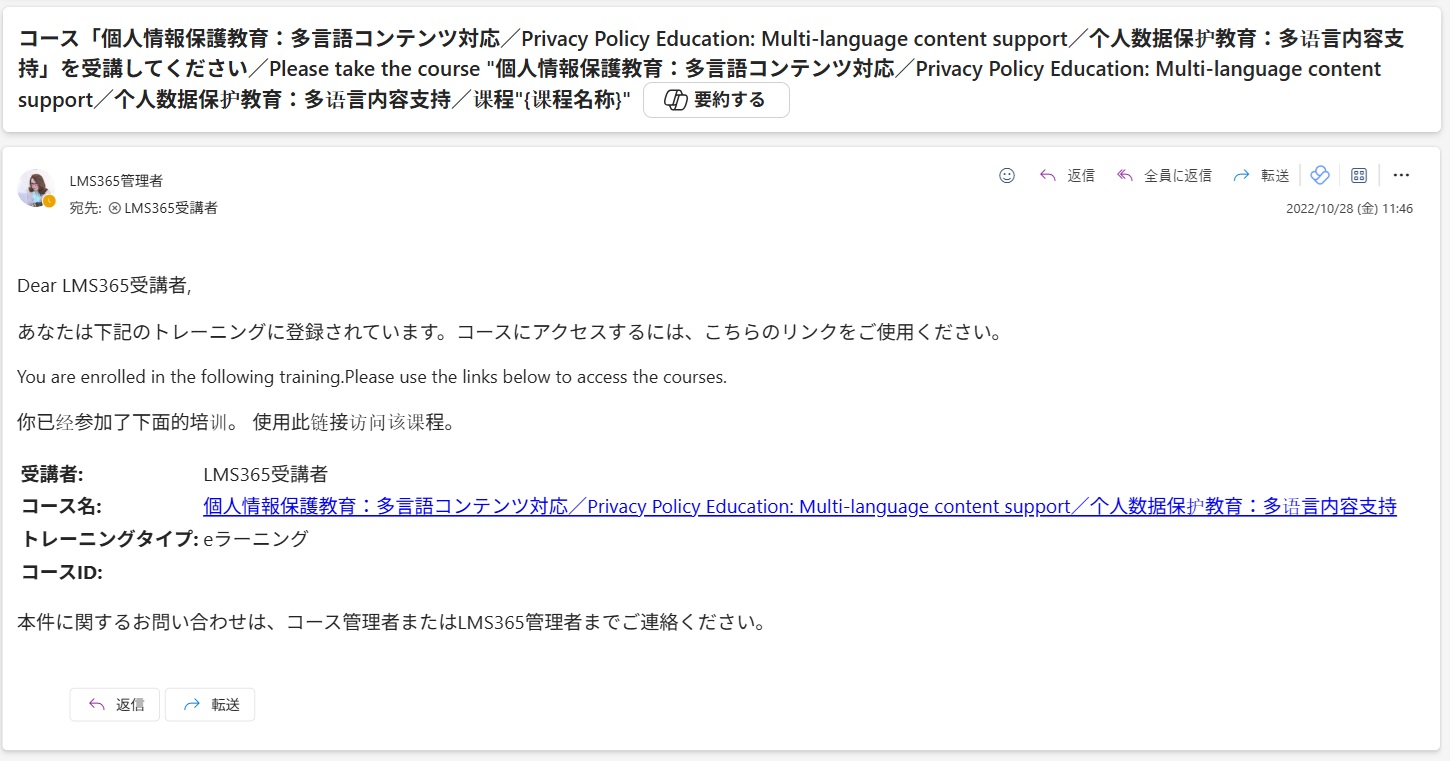Click the LMS365受講者 value beside 受講者:
1450x761 pixels.
point(265,474)
